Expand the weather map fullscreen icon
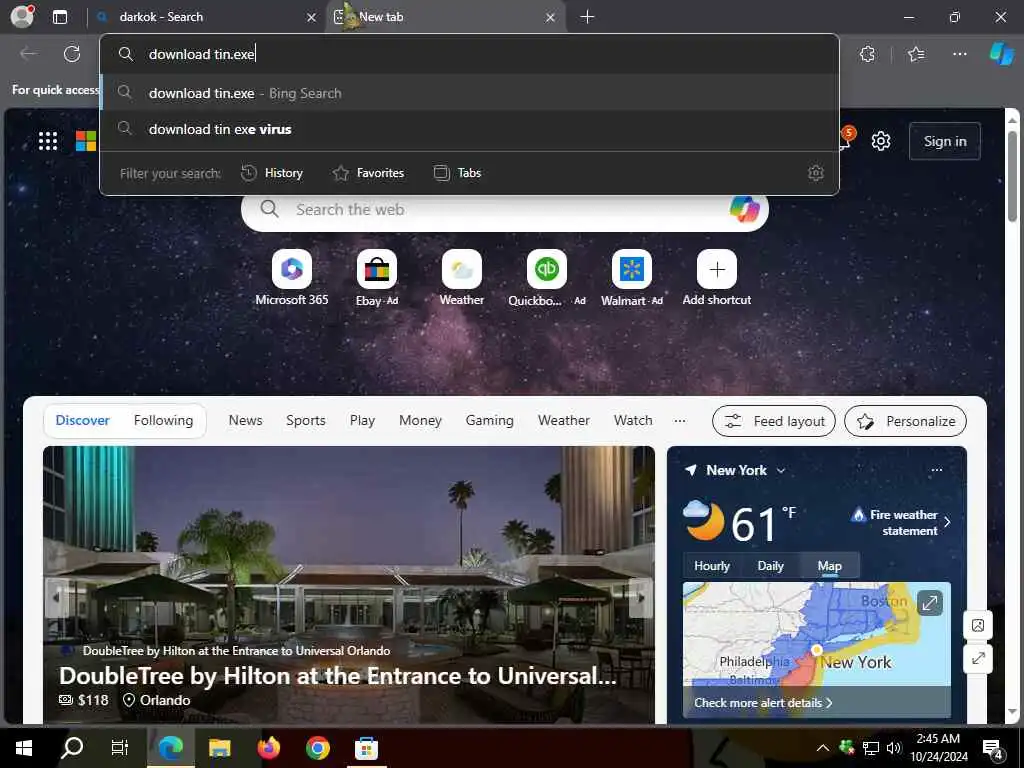1024x768 pixels. 929,602
